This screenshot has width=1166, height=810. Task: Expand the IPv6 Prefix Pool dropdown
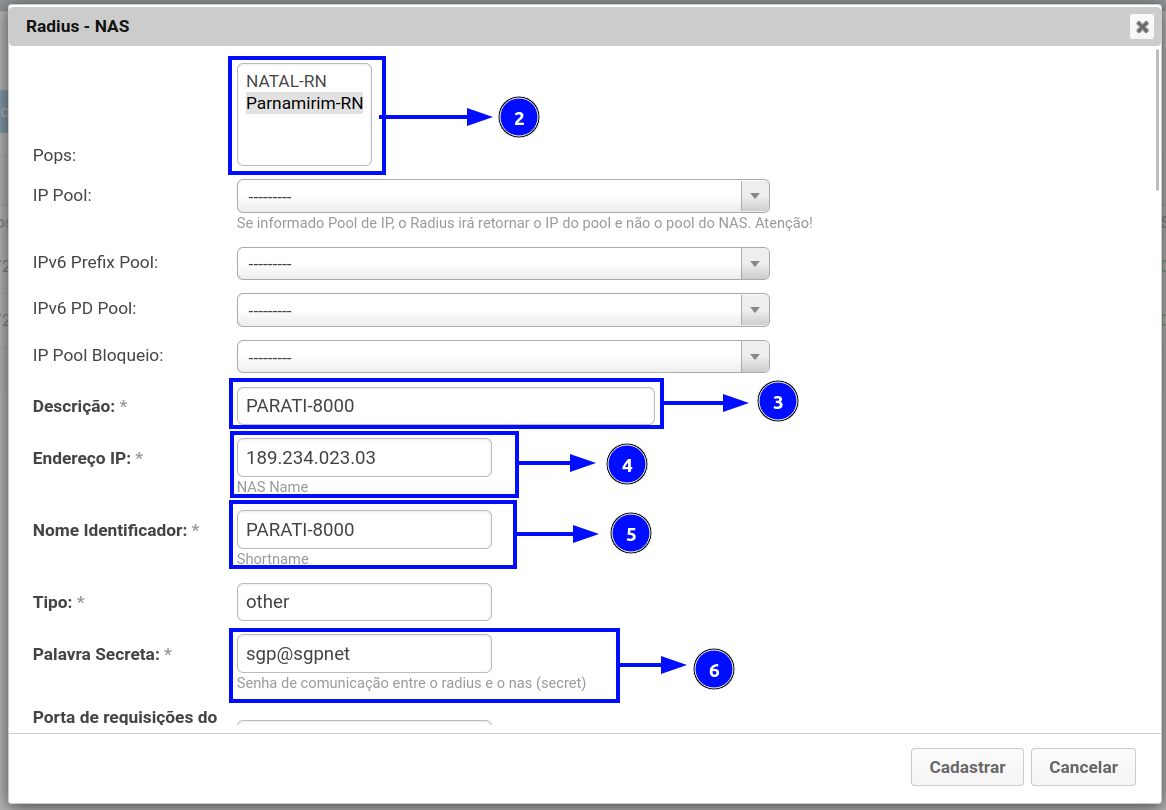(503, 264)
